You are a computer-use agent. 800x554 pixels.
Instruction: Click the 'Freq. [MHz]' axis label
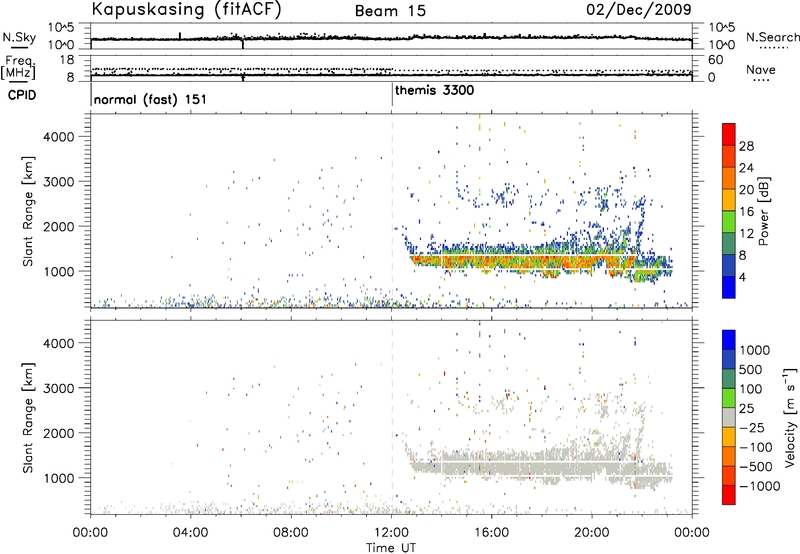click(x=18, y=67)
